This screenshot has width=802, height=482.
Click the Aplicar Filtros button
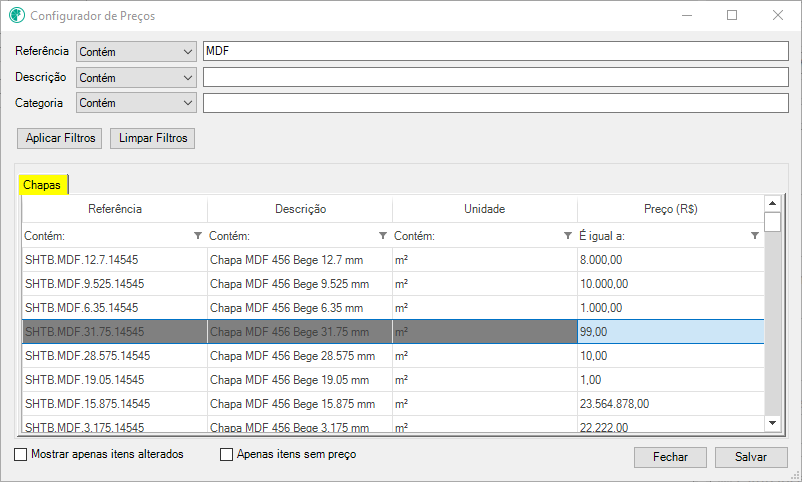pos(60,138)
